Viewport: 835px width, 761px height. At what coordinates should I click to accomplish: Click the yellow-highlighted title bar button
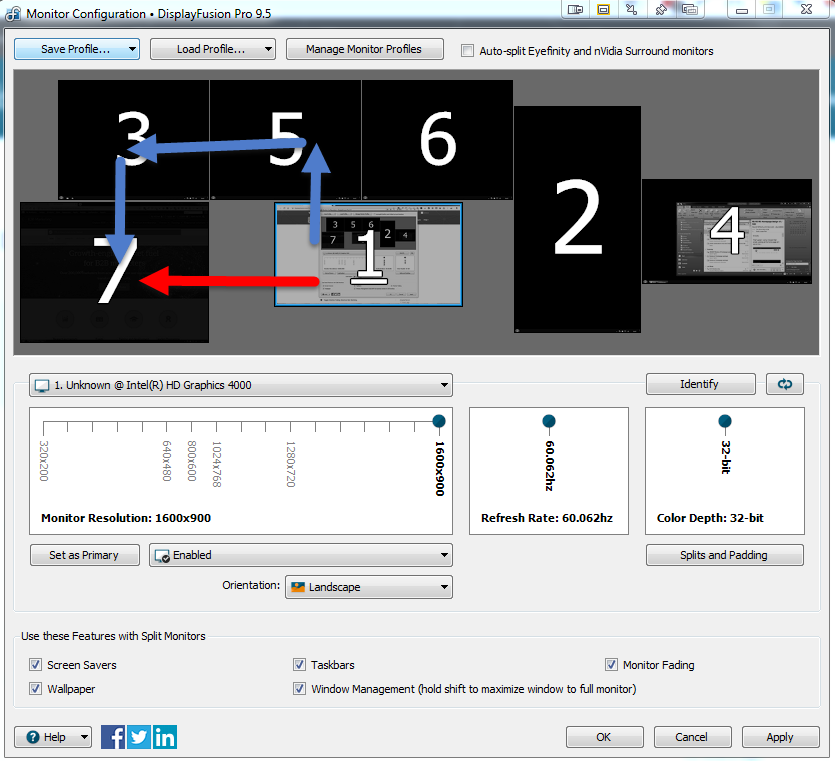coord(603,10)
